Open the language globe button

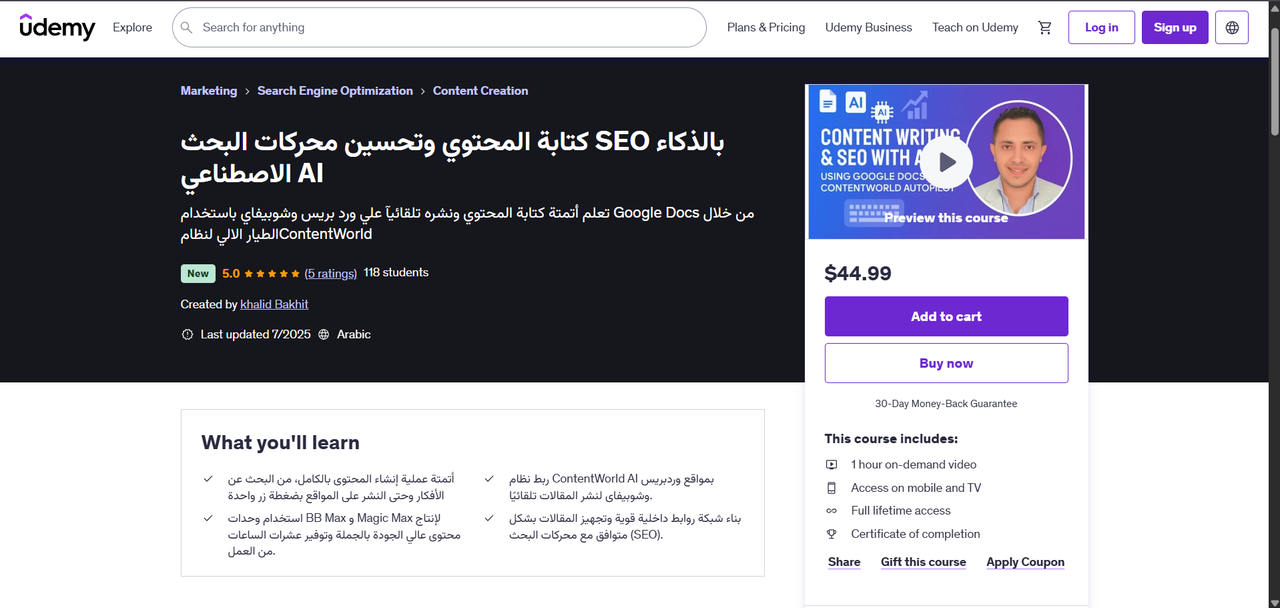(x=1232, y=28)
